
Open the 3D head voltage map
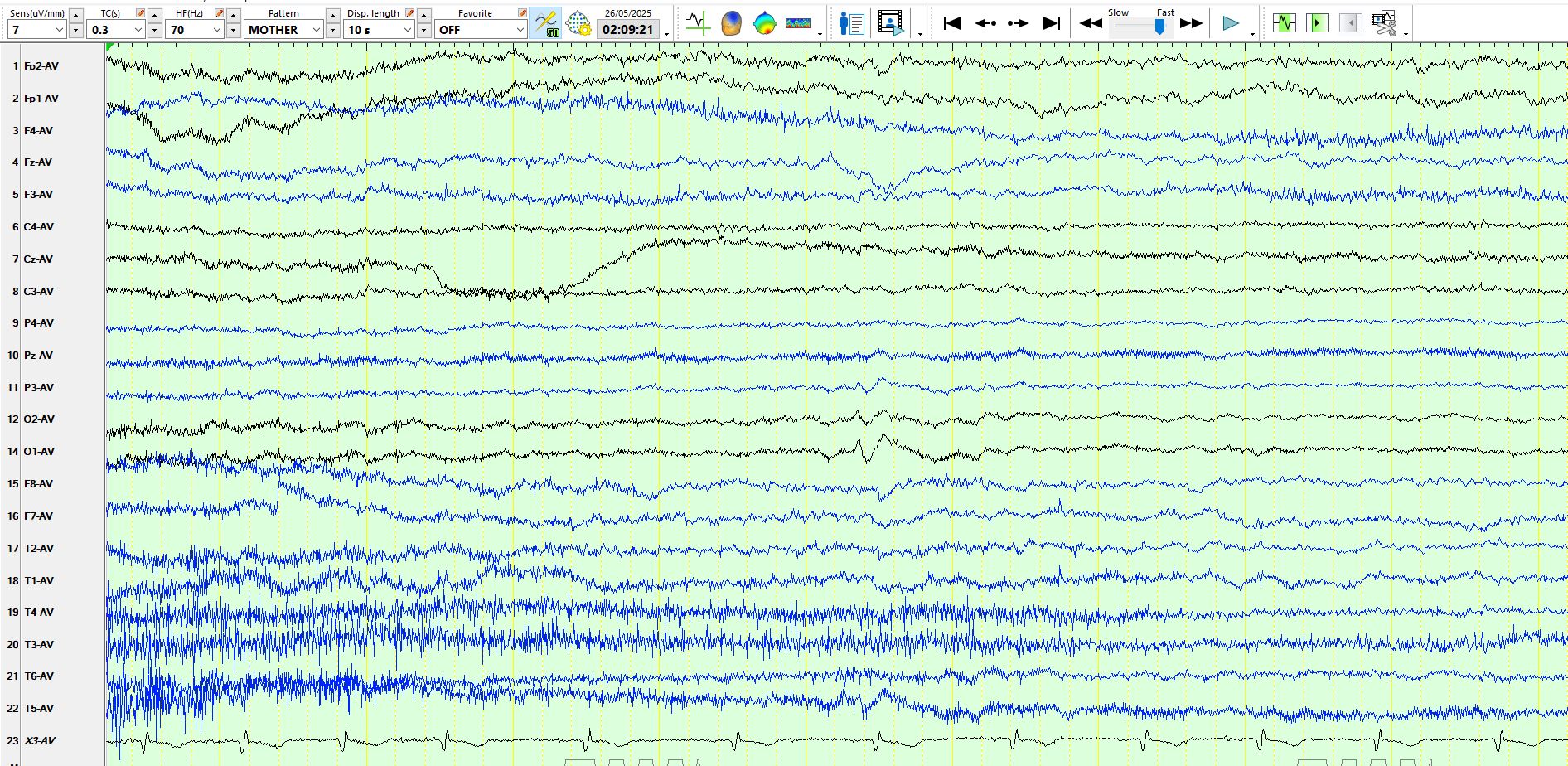pyautogui.click(x=731, y=23)
